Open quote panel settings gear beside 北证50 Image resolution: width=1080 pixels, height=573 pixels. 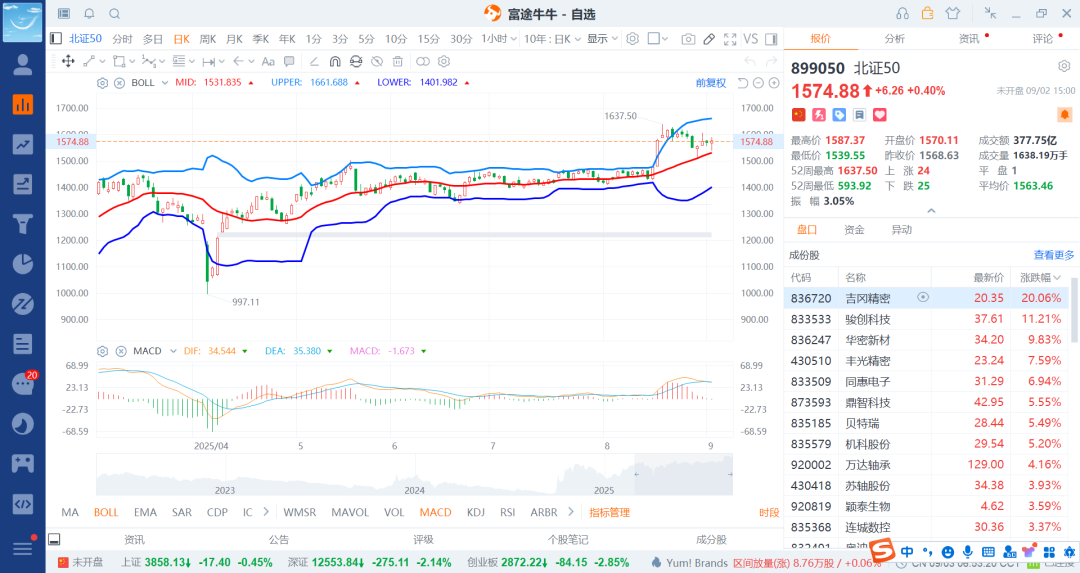coord(1064,67)
